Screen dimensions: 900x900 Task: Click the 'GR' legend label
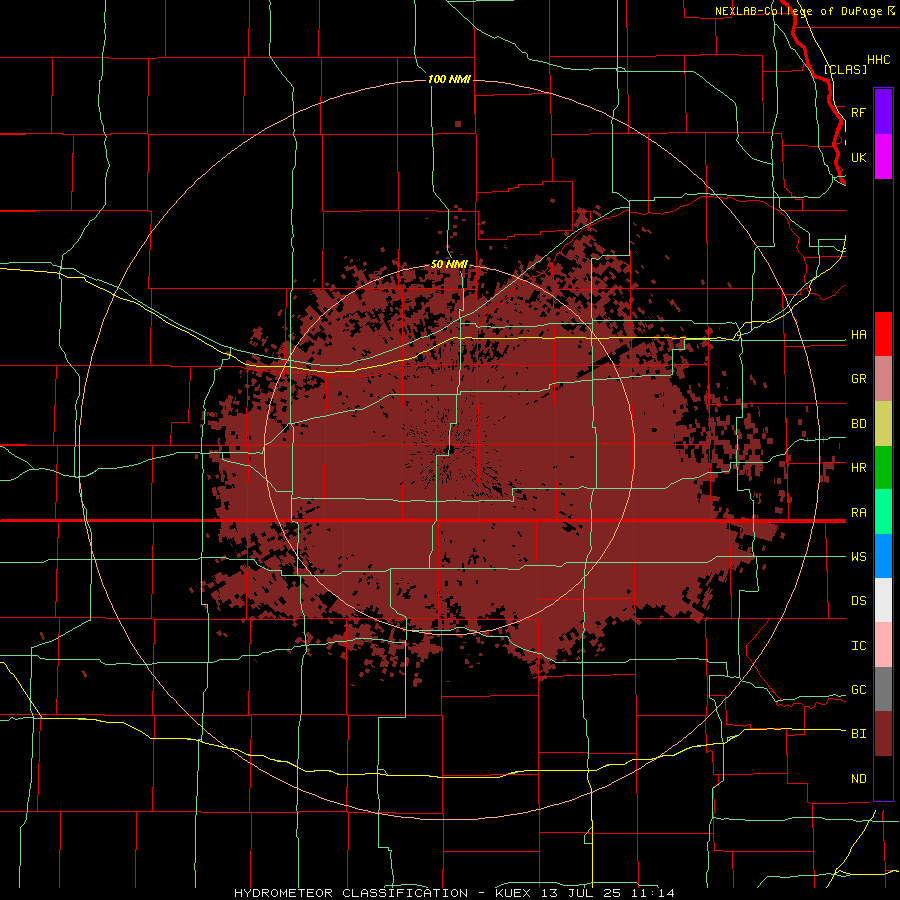(x=858, y=379)
